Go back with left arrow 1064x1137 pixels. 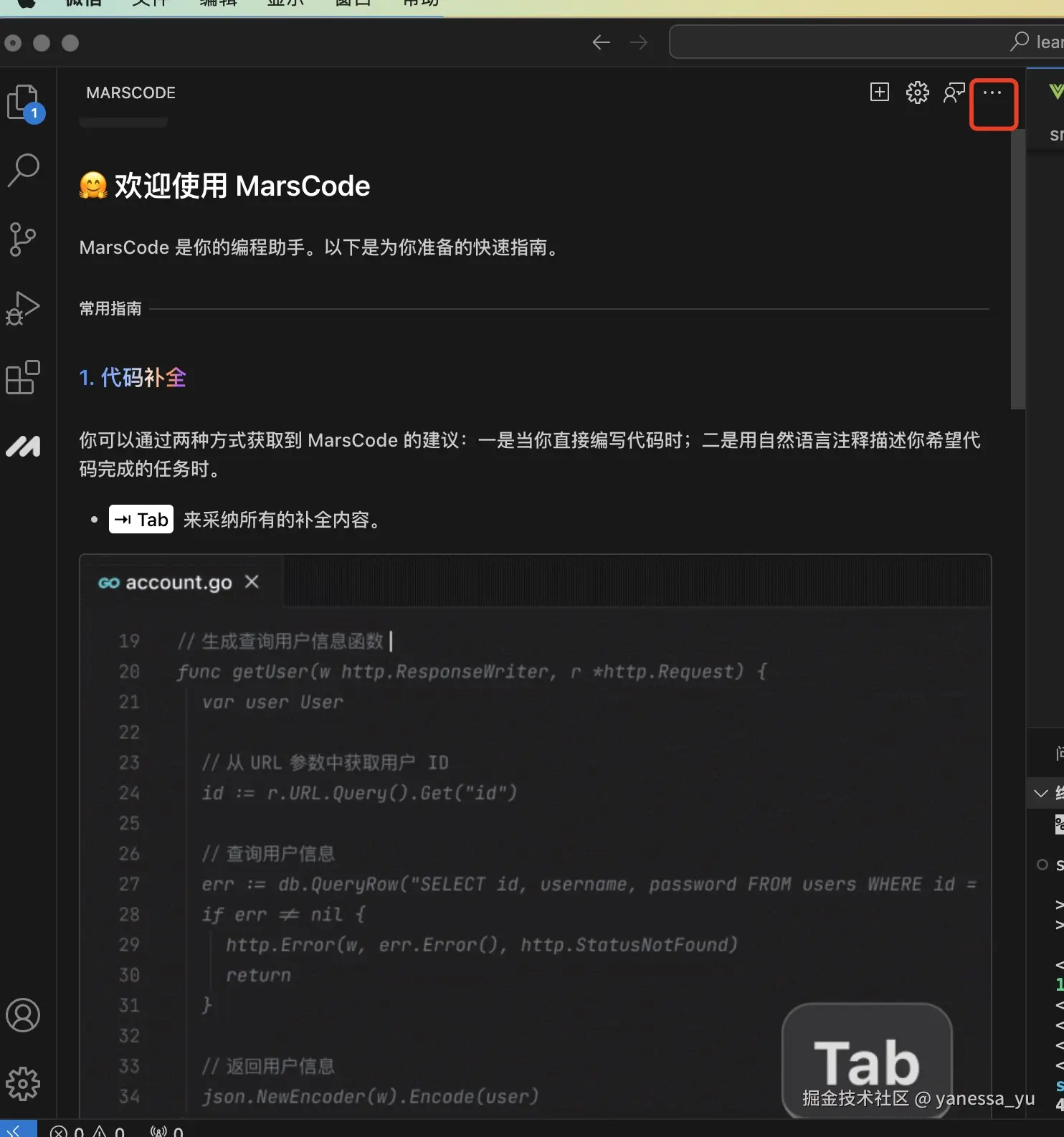tap(601, 43)
